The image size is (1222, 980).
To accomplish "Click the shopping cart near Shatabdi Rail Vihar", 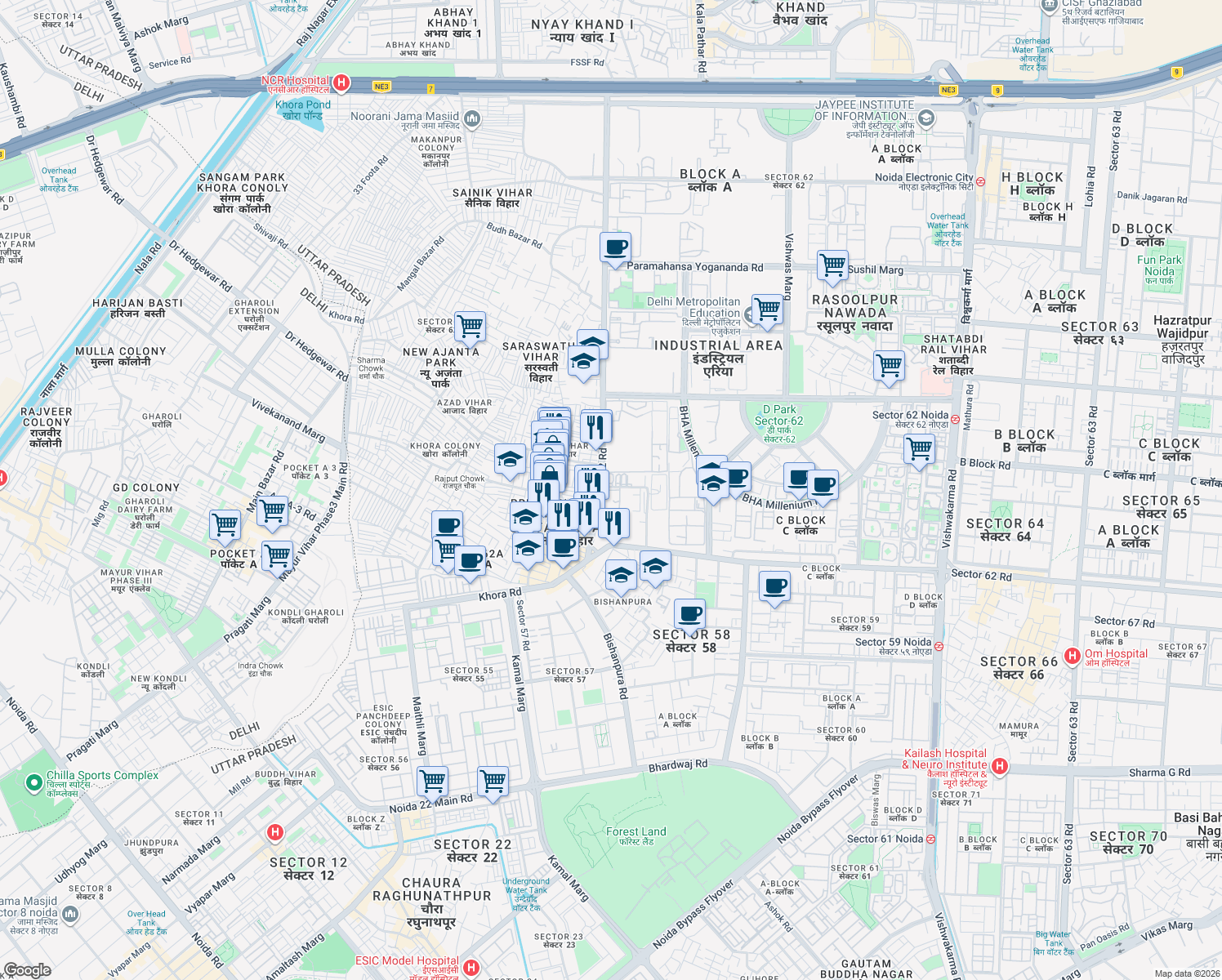I will pyautogui.click(x=888, y=367).
